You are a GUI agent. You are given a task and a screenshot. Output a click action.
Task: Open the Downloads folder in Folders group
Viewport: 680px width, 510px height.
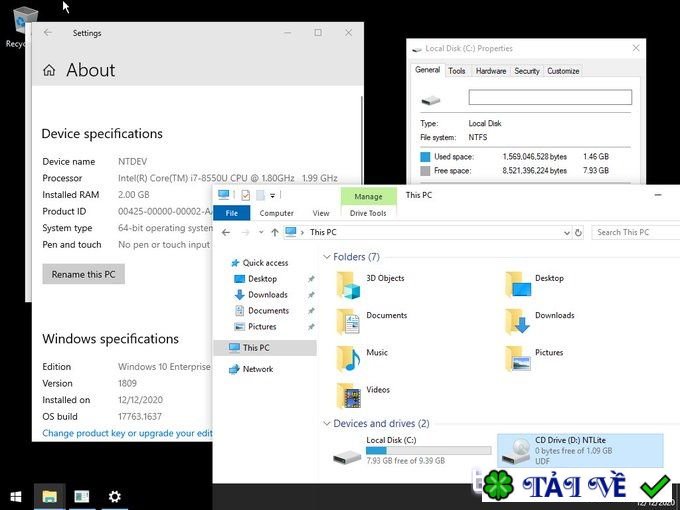click(540, 322)
